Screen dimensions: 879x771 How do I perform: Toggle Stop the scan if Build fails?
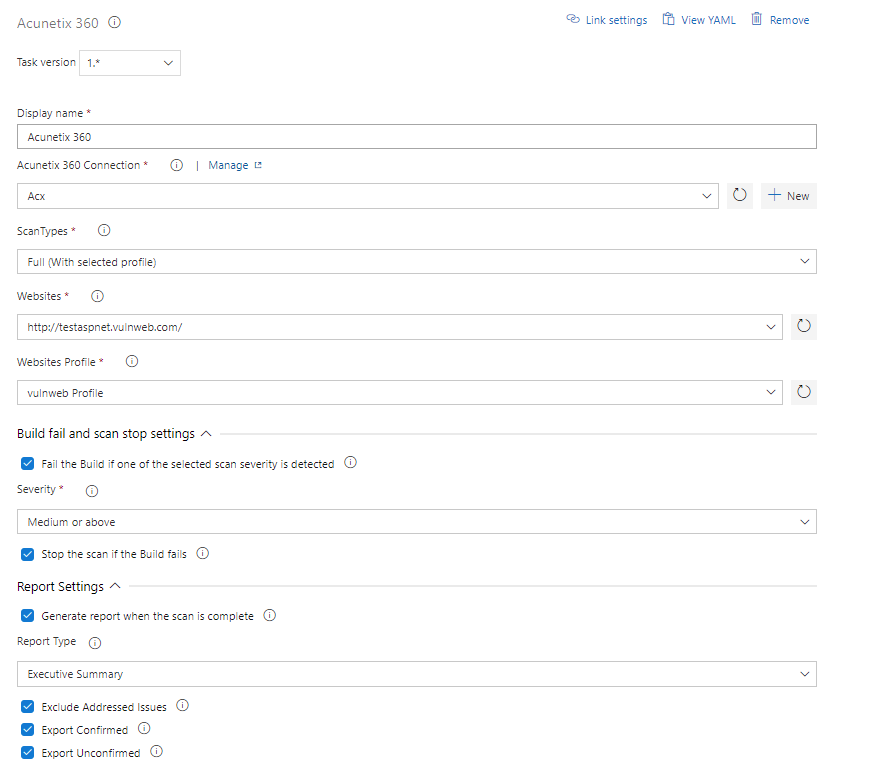click(x=27, y=555)
